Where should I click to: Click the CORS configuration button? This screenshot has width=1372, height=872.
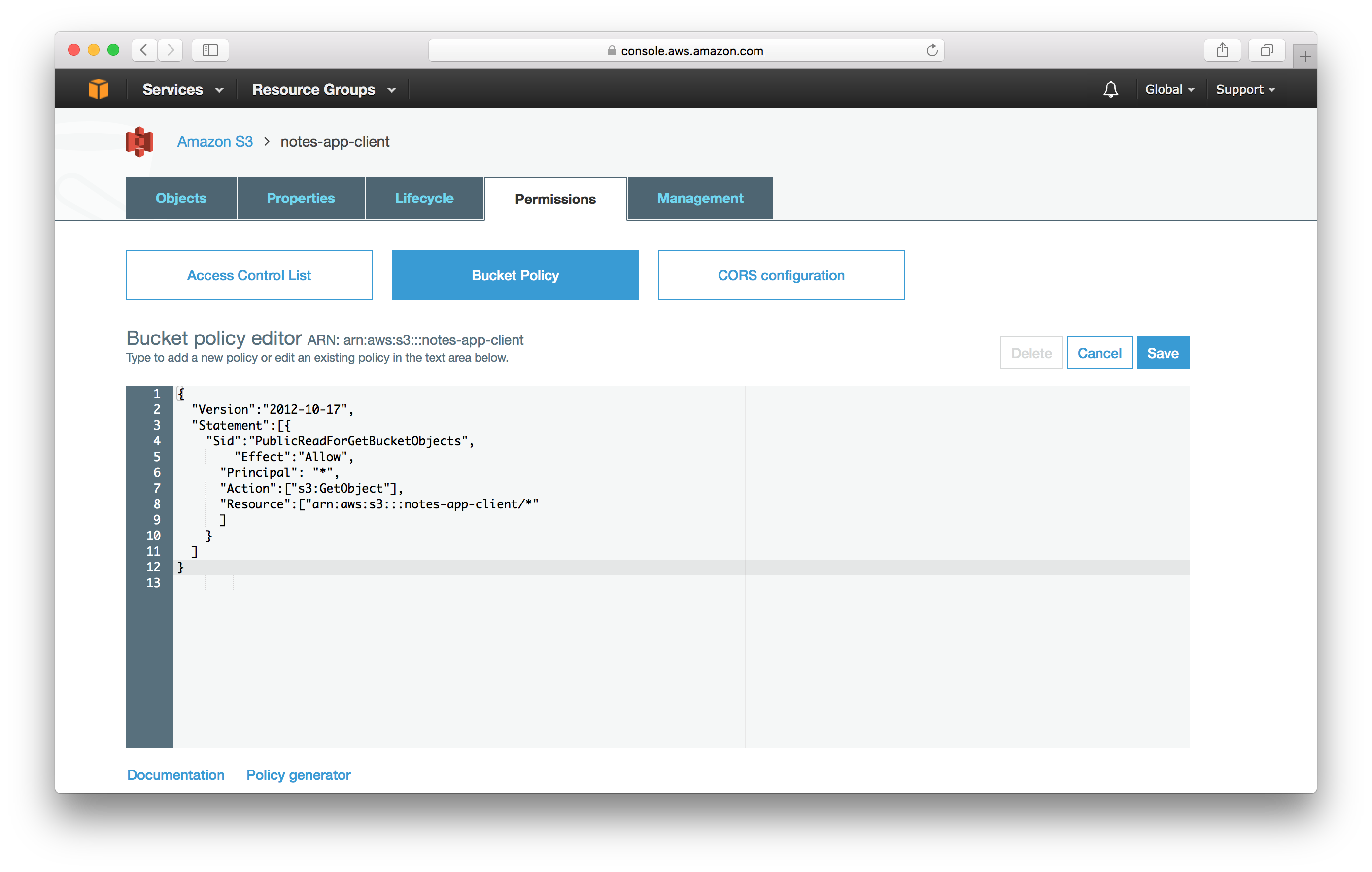[x=781, y=275]
